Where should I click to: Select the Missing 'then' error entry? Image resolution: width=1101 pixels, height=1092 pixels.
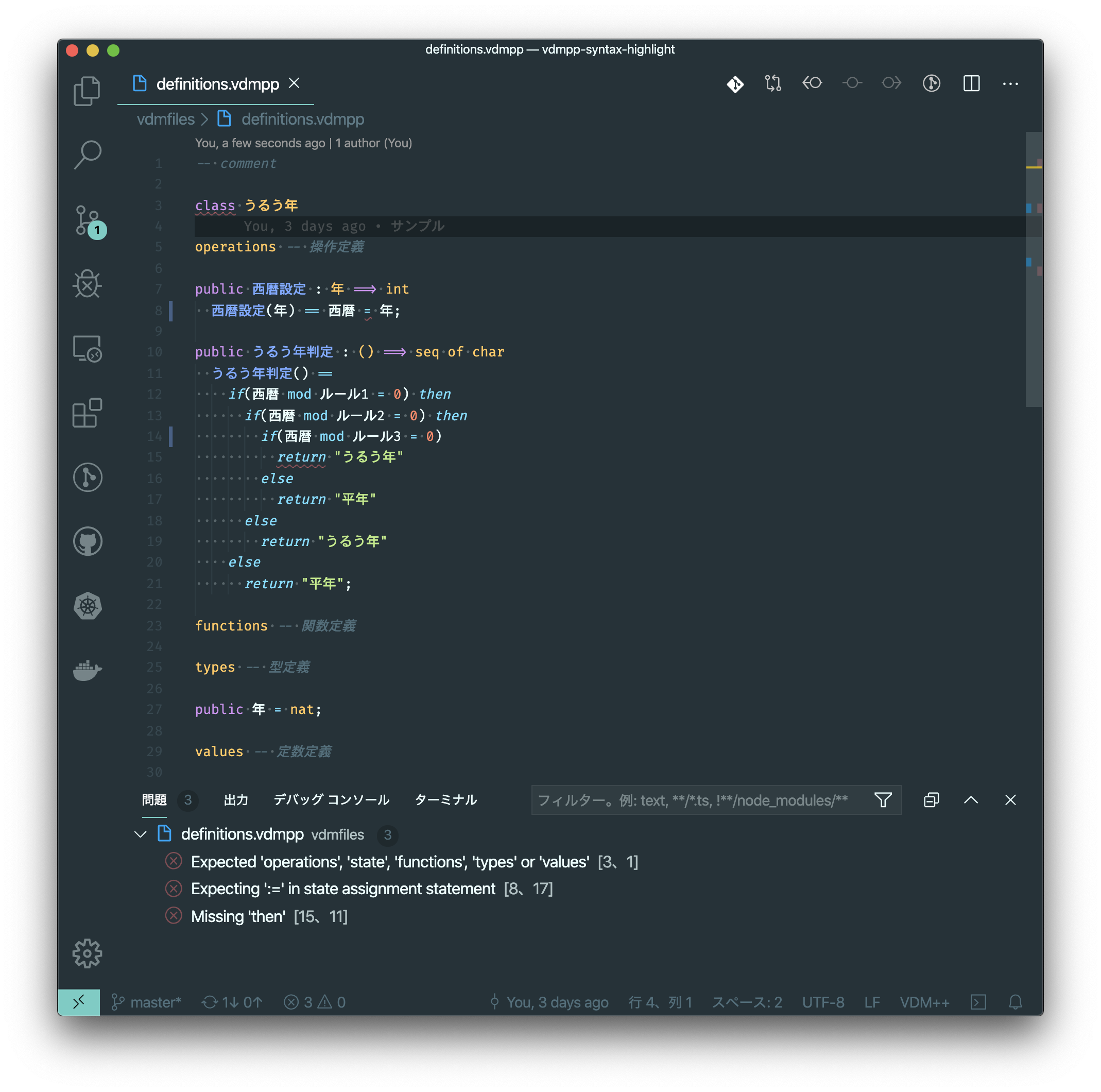(237, 916)
